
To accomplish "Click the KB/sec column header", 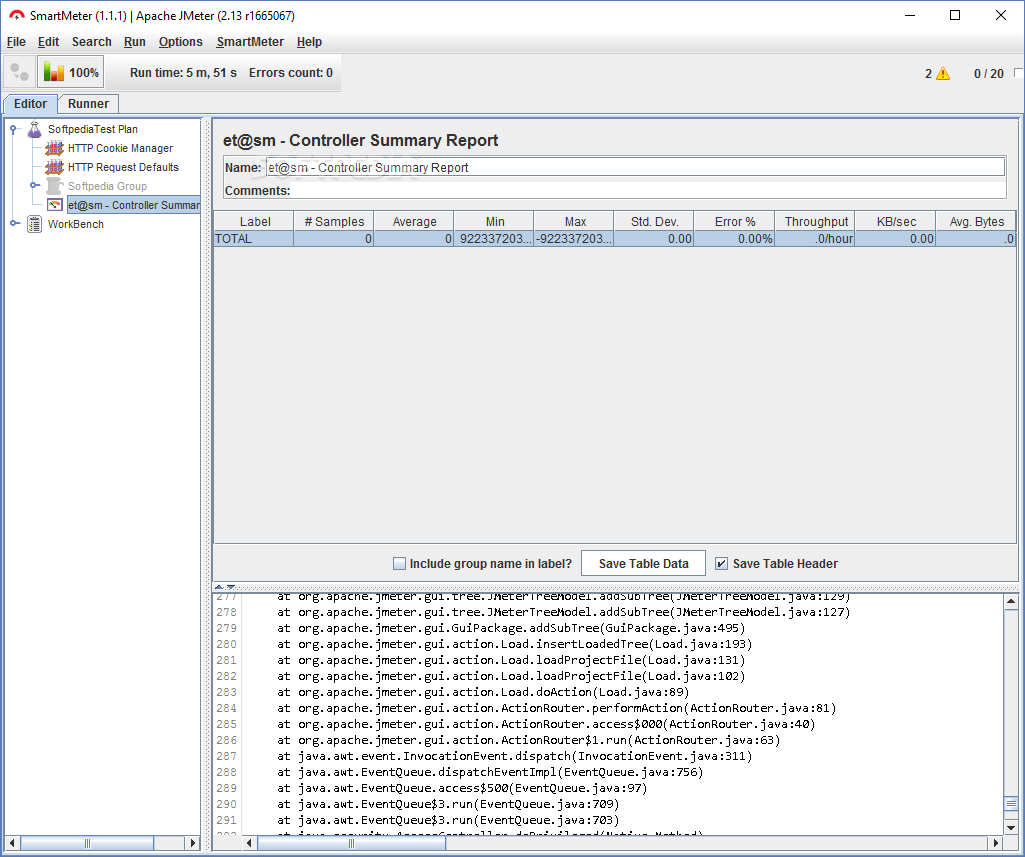I will click(896, 222).
